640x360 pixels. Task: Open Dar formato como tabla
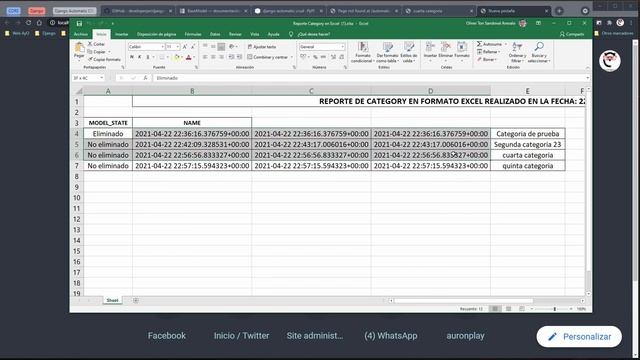[387, 52]
